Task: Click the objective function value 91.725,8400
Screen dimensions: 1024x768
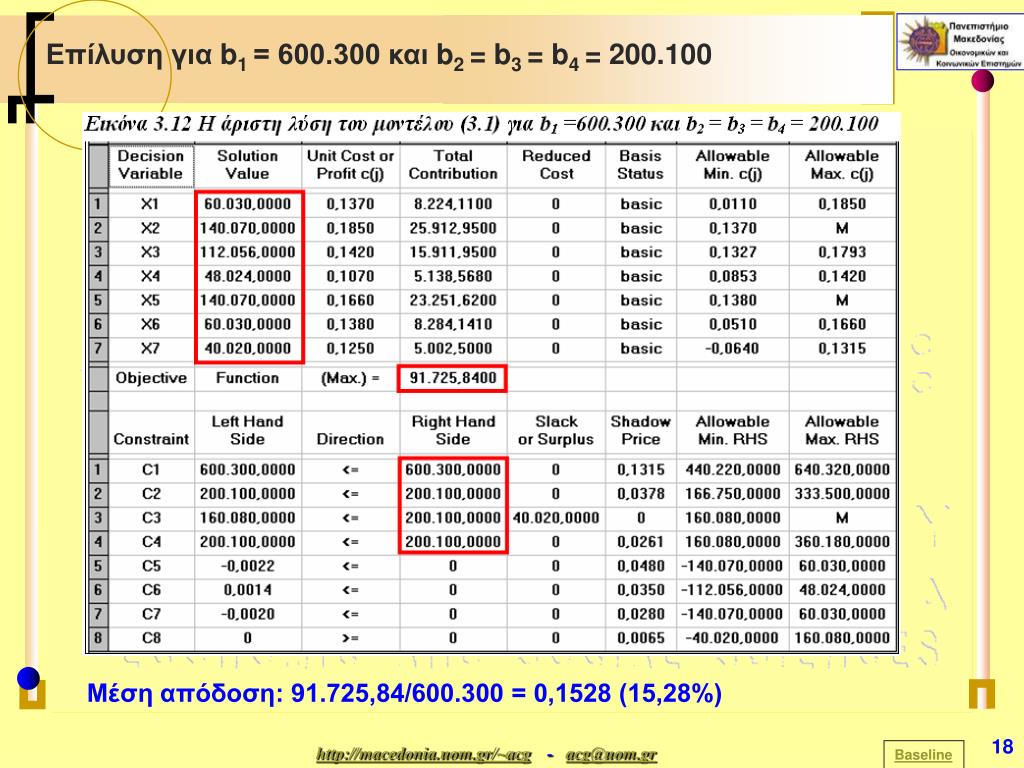Action: coord(453,377)
